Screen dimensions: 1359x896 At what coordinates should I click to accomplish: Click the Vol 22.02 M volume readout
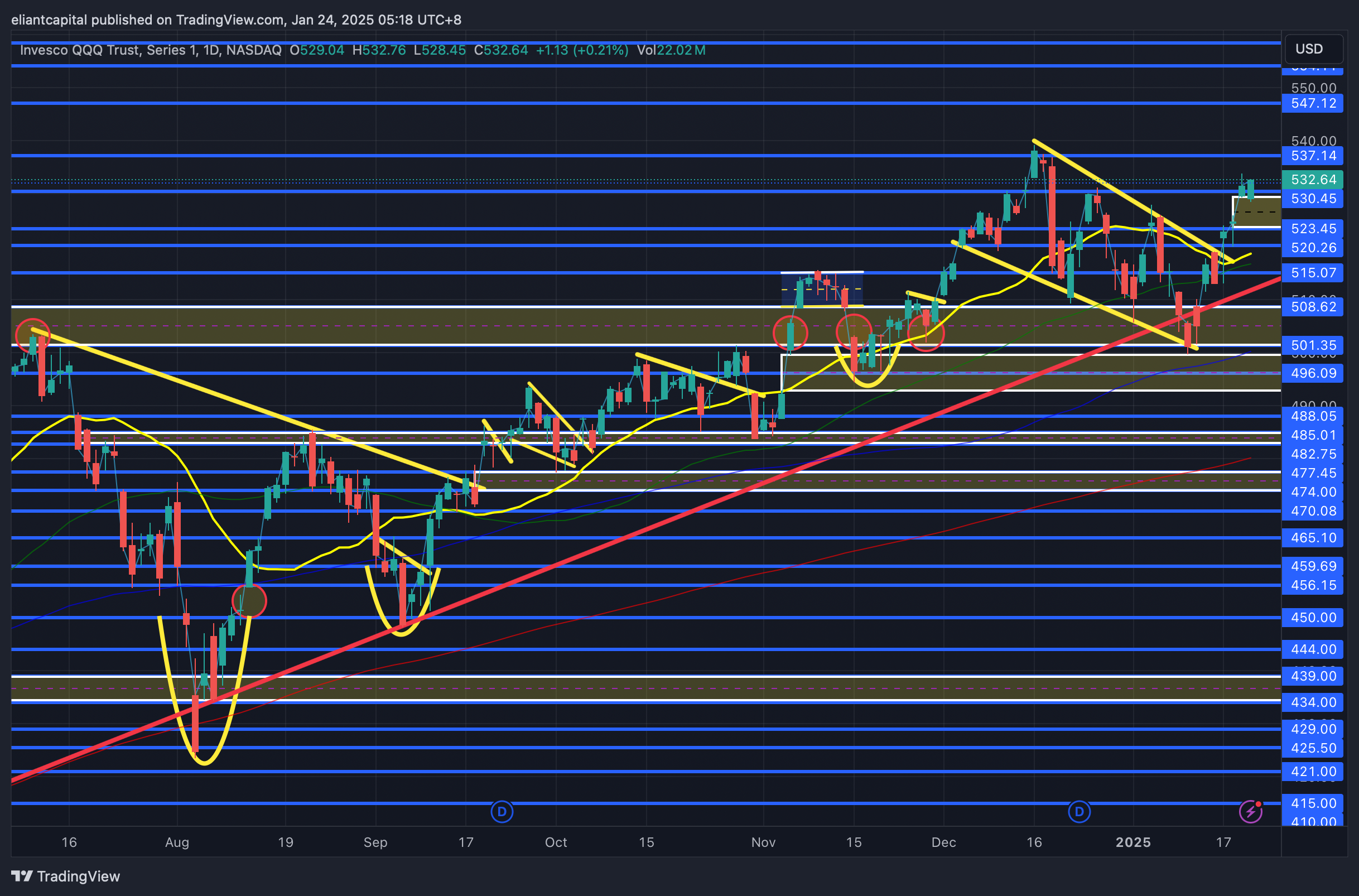[671, 50]
